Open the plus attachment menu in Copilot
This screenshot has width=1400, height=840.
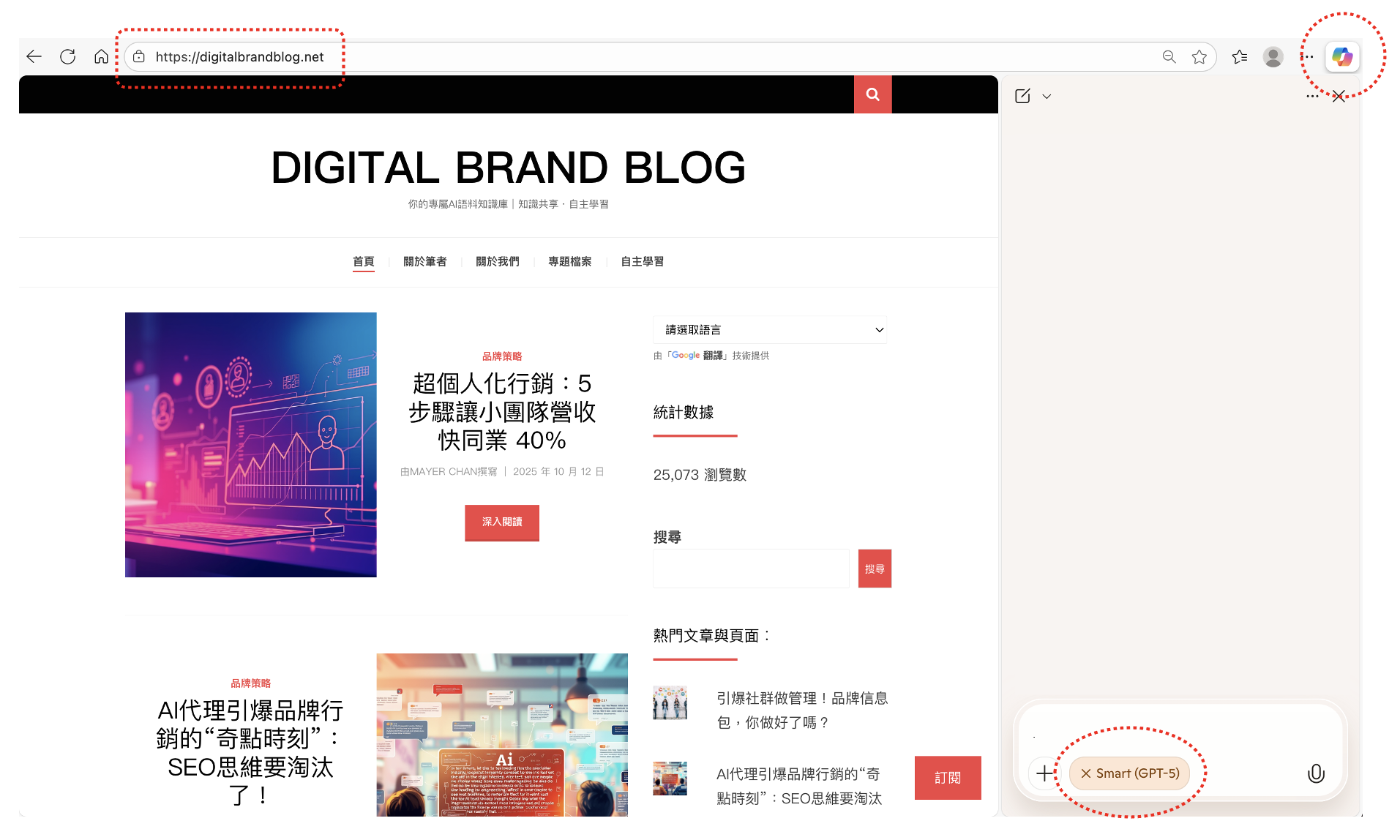pyautogui.click(x=1044, y=773)
